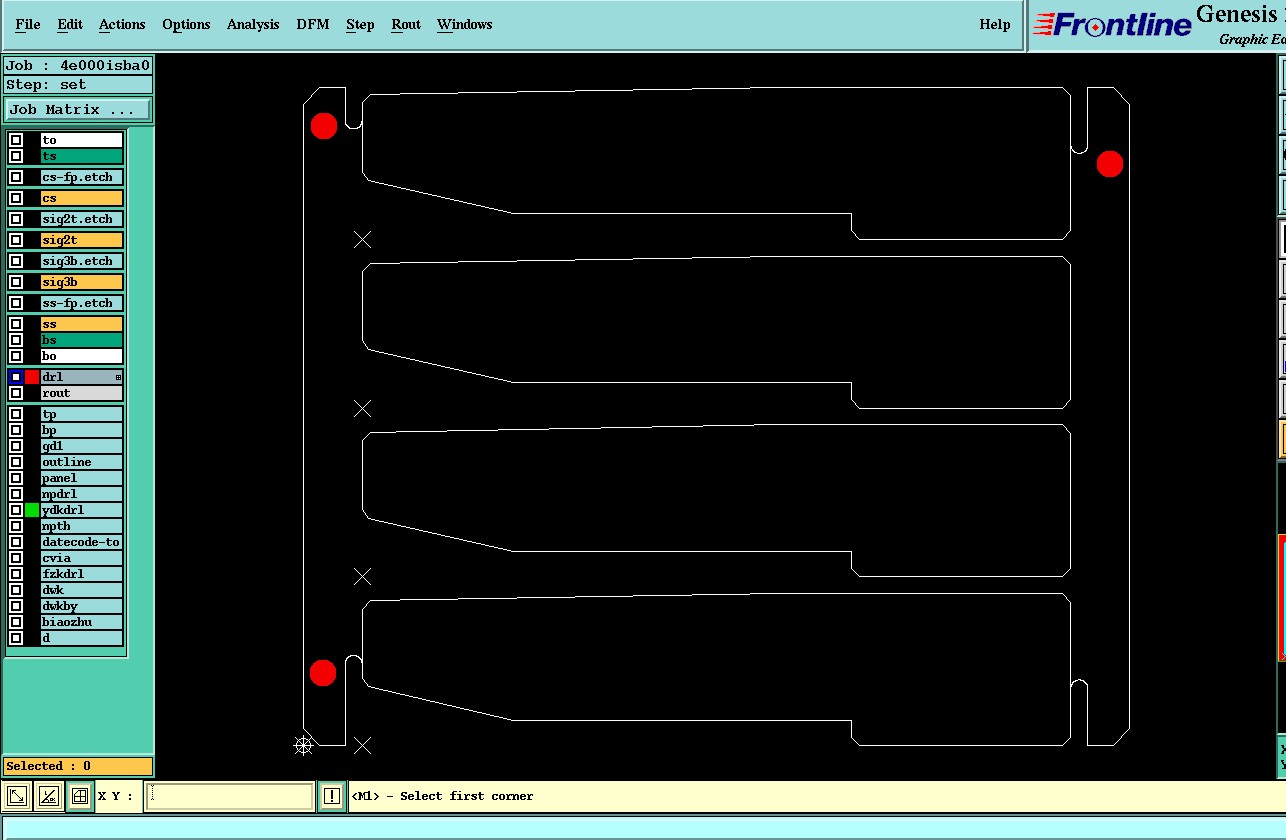Toggle the checkbox for the drl layer
1286x840 pixels.
click(x=16, y=377)
